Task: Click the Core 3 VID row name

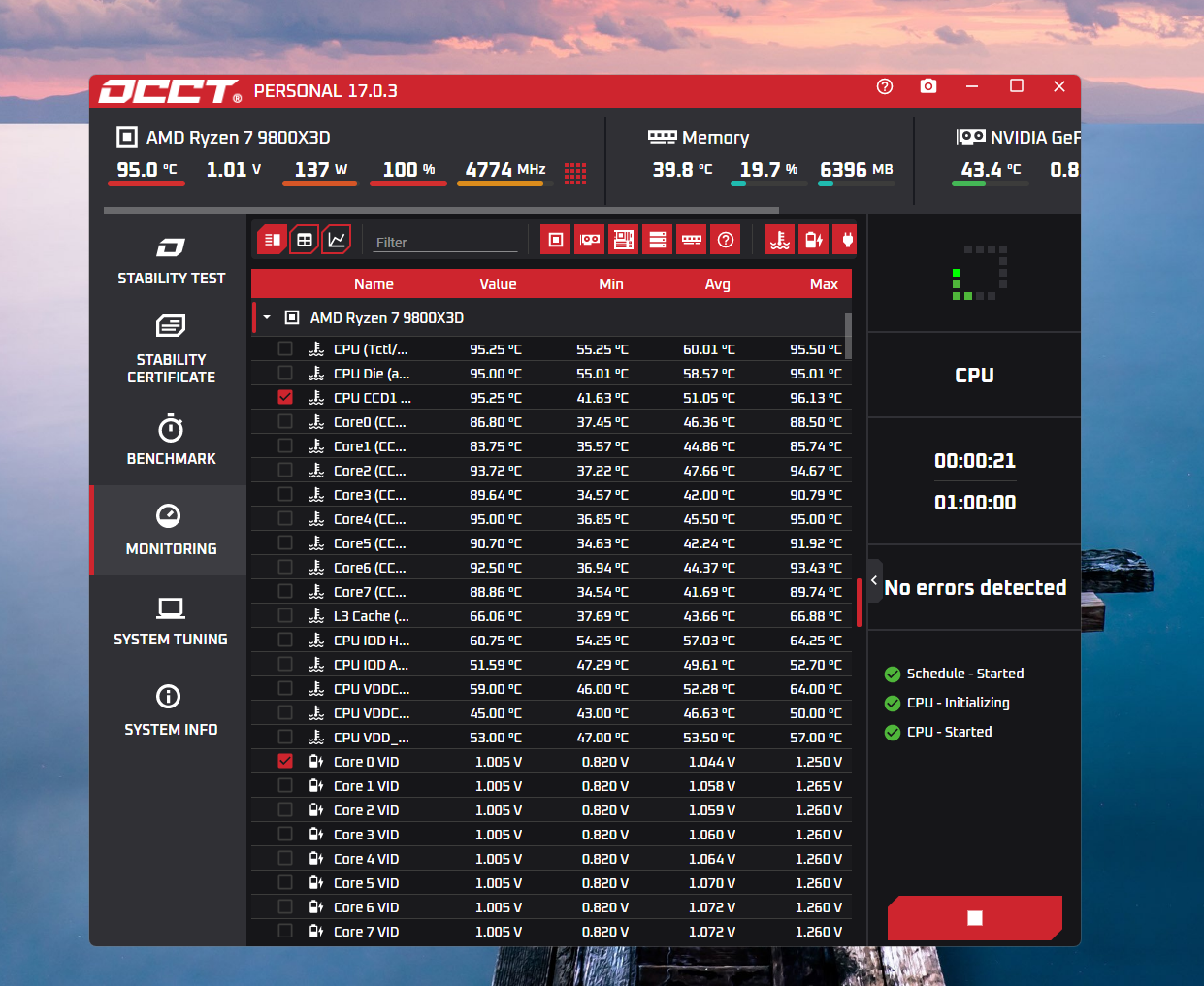Action: pyautogui.click(x=366, y=835)
